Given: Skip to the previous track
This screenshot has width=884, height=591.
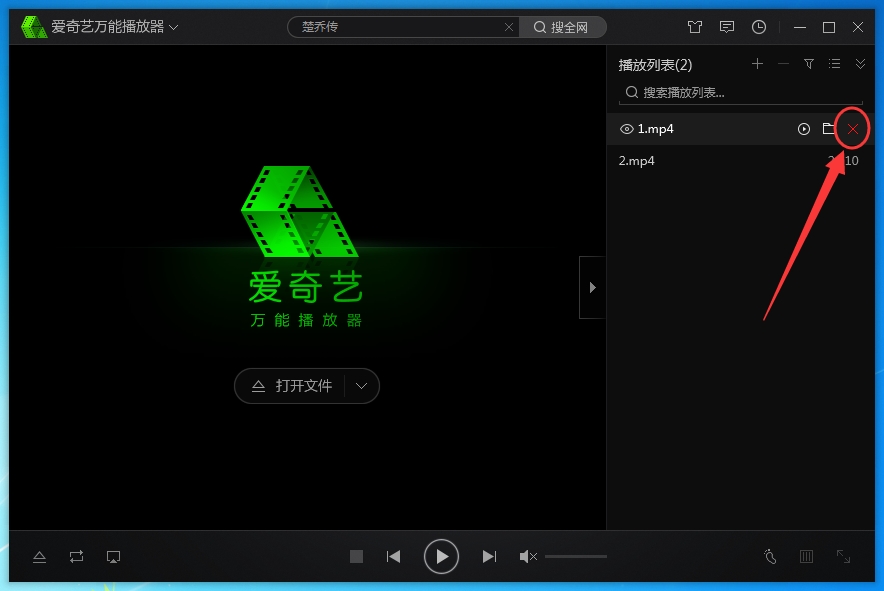Looking at the screenshot, I should click(x=394, y=557).
